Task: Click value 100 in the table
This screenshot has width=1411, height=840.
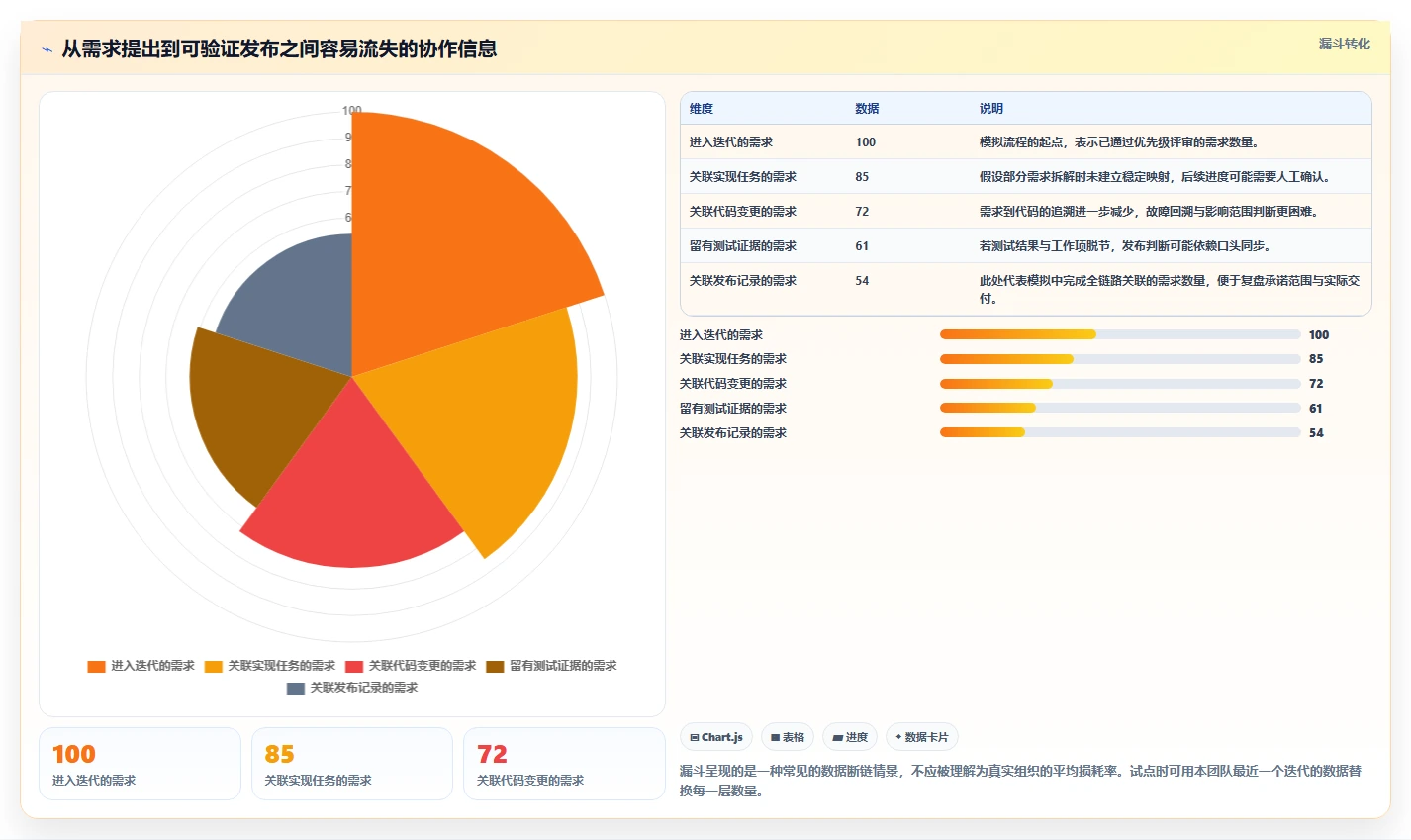Action: tap(866, 142)
